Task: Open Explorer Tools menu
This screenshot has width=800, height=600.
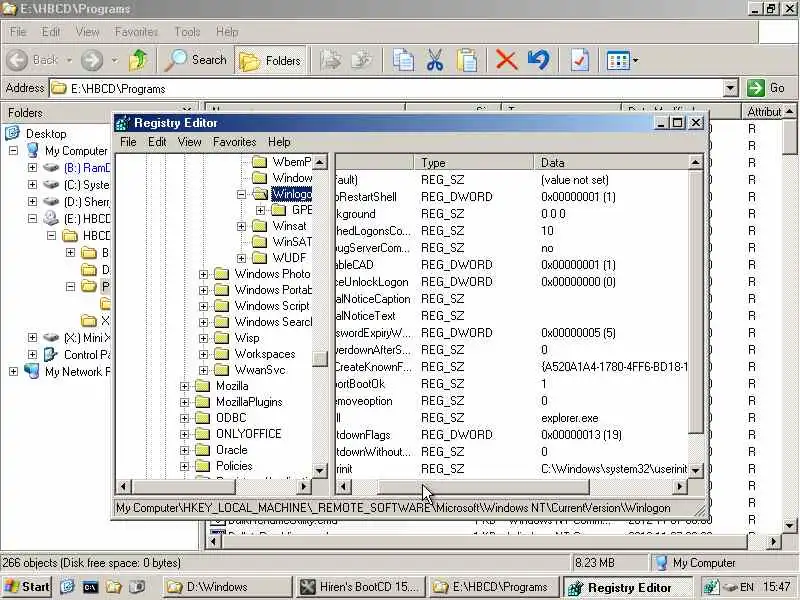Action: point(187,32)
